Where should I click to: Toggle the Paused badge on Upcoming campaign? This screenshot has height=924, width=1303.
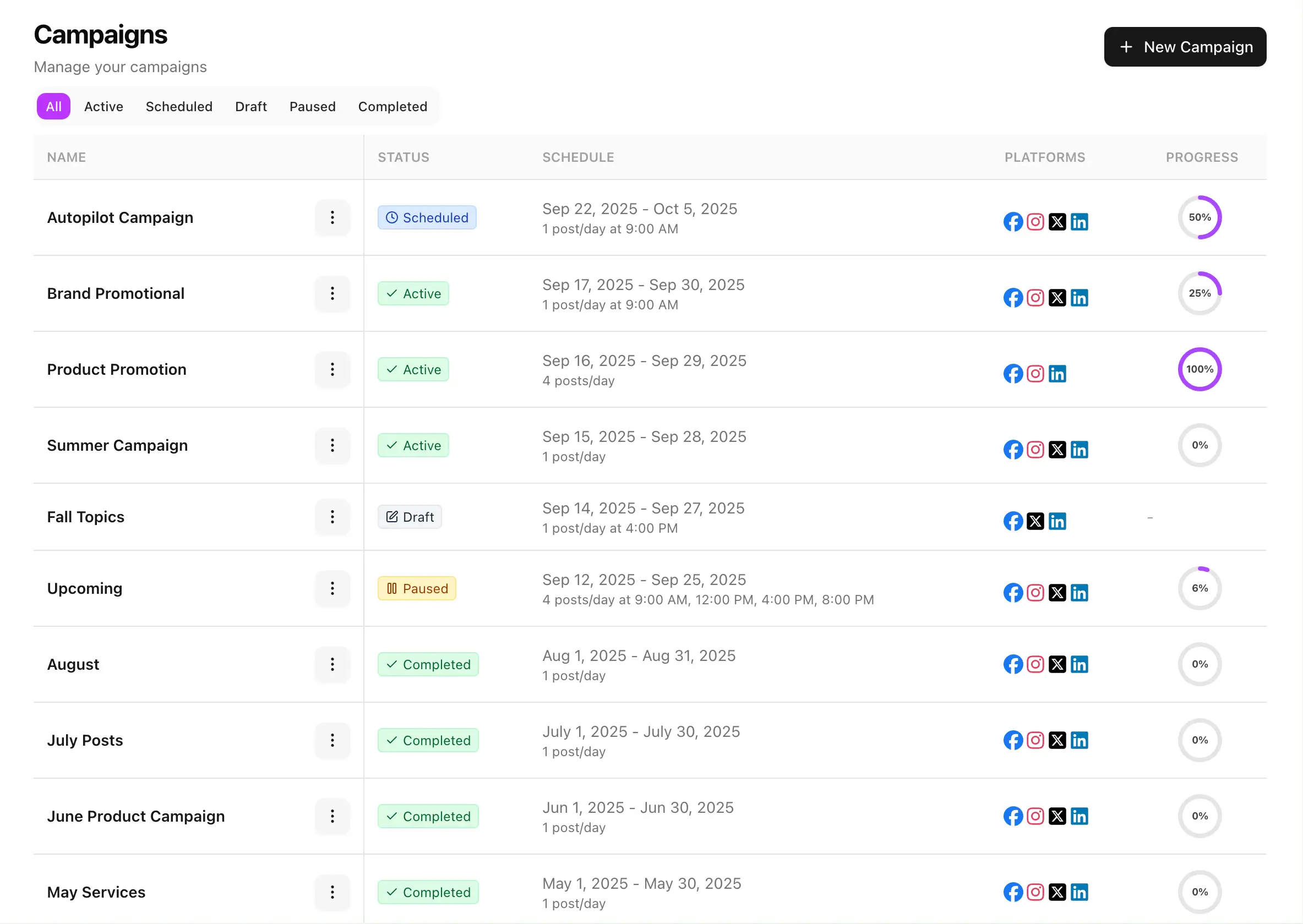coord(417,588)
